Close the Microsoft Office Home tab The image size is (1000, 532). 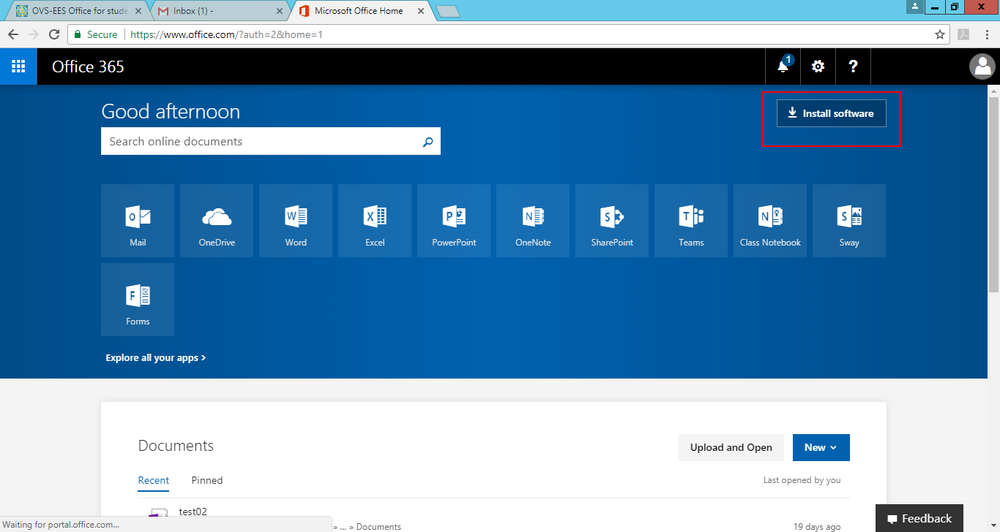tap(421, 11)
